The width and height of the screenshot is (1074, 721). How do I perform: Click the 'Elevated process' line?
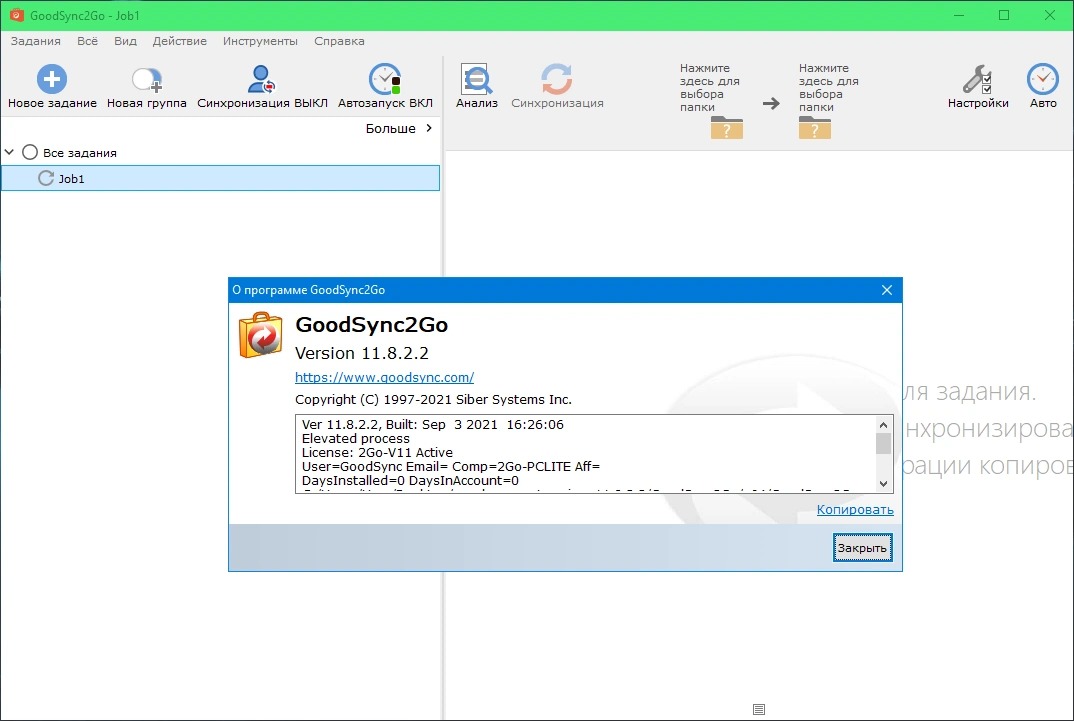click(x=355, y=438)
